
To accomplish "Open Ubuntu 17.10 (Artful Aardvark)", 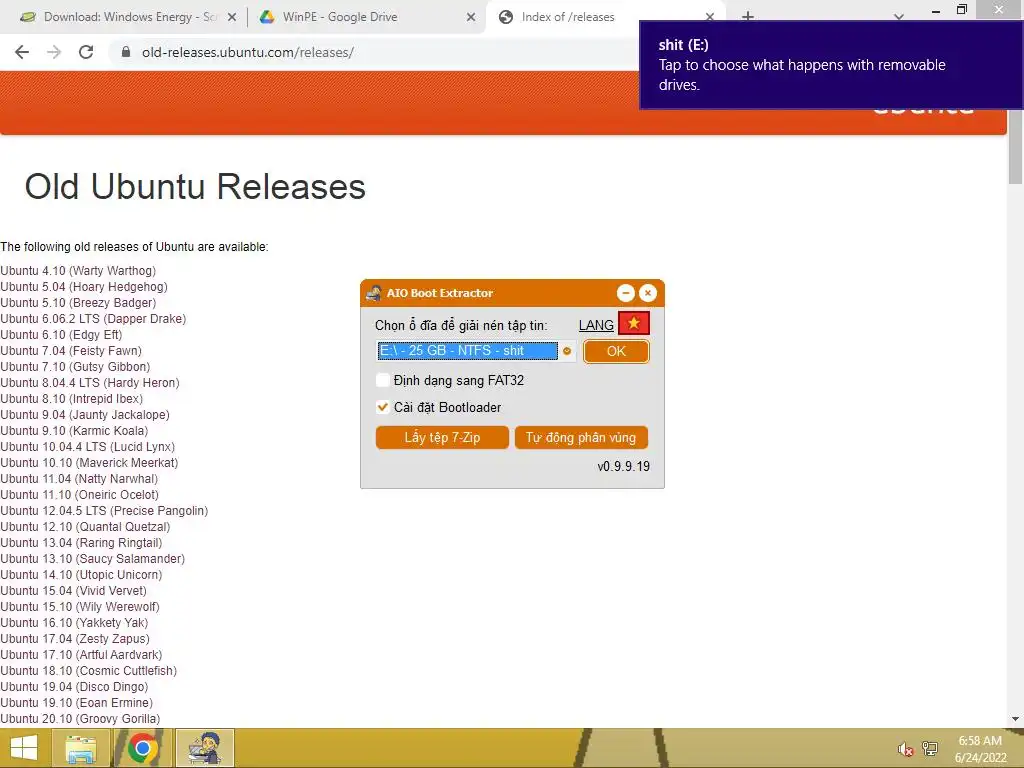I will pyautogui.click(x=81, y=654).
